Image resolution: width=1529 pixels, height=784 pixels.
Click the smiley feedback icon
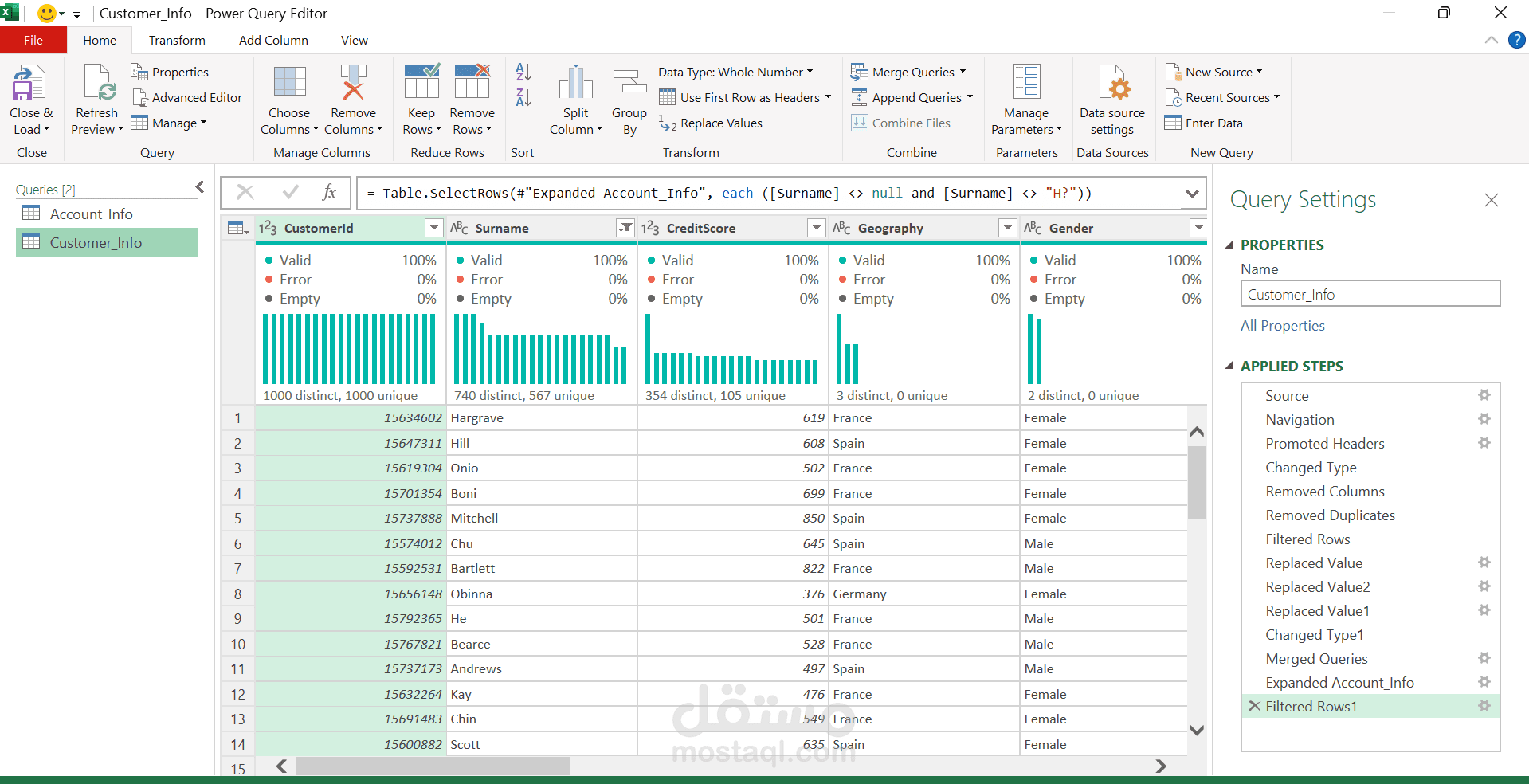[x=47, y=14]
